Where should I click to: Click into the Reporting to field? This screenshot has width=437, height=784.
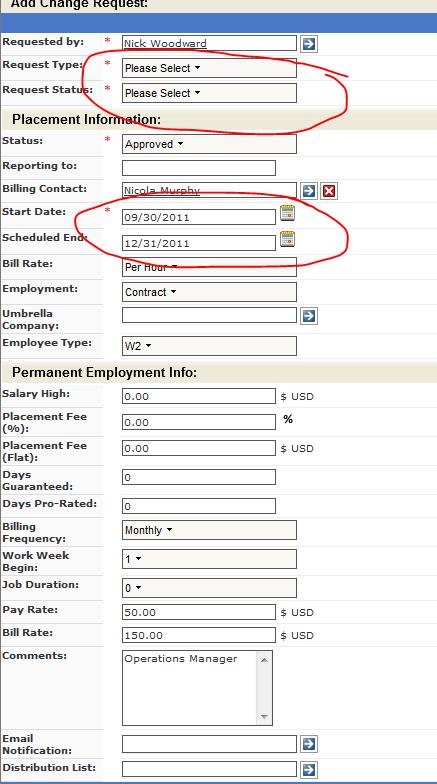[x=198, y=168]
